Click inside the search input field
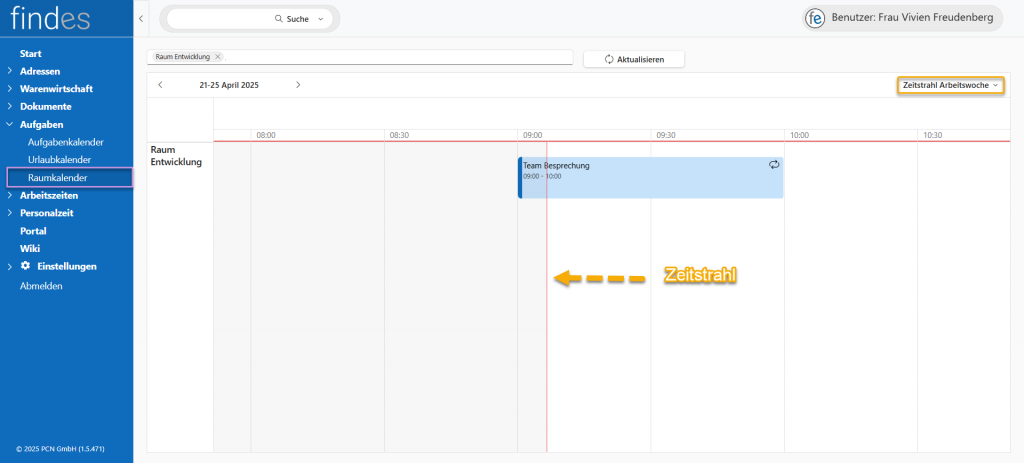Viewport: 1024px width, 463px height. (x=220, y=19)
